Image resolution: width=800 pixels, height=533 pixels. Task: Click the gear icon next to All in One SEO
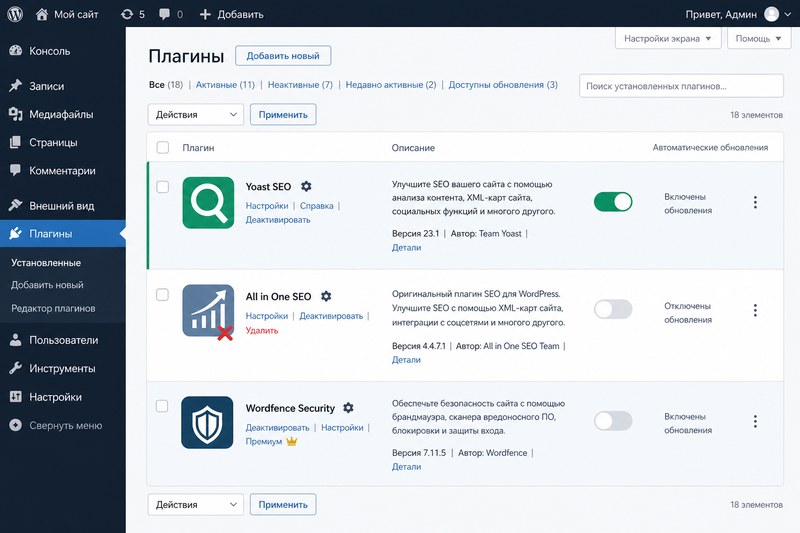[x=326, y=296]
